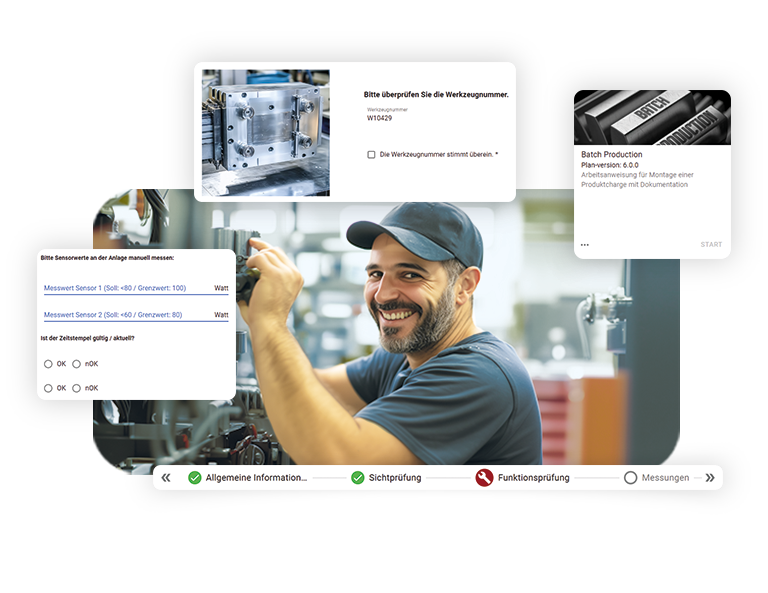Go to previous steps with double-left chevron
The height and width of the screenshot is (593, 768).
point(166,477)
